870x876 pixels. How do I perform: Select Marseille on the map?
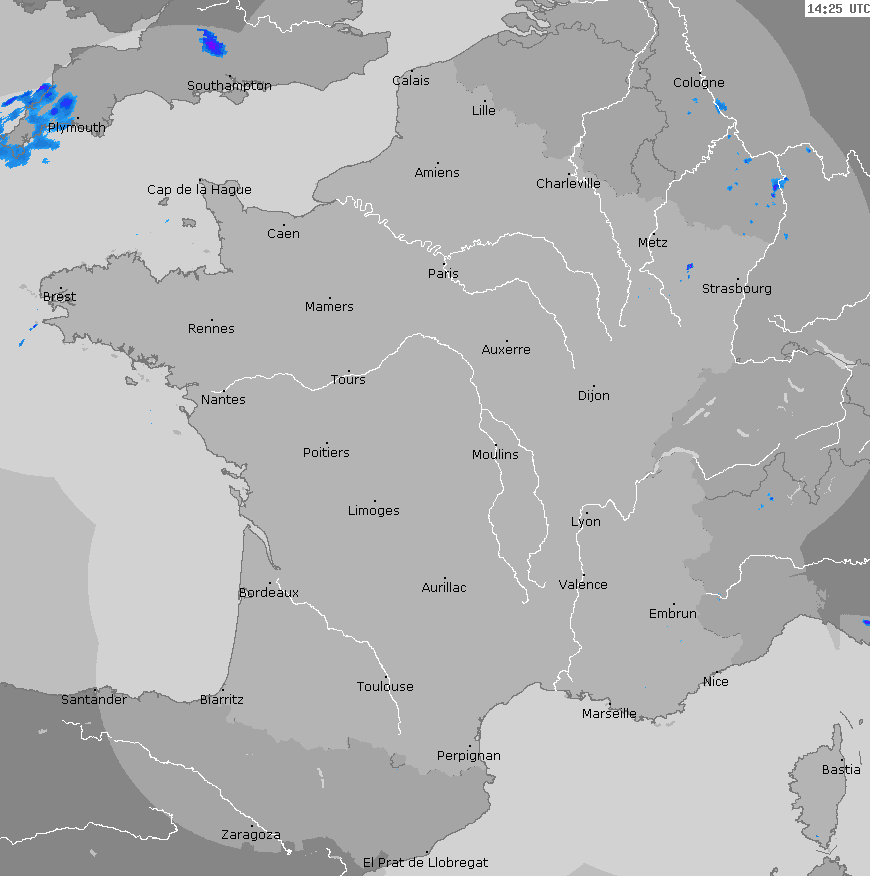[x=609, y=714]
